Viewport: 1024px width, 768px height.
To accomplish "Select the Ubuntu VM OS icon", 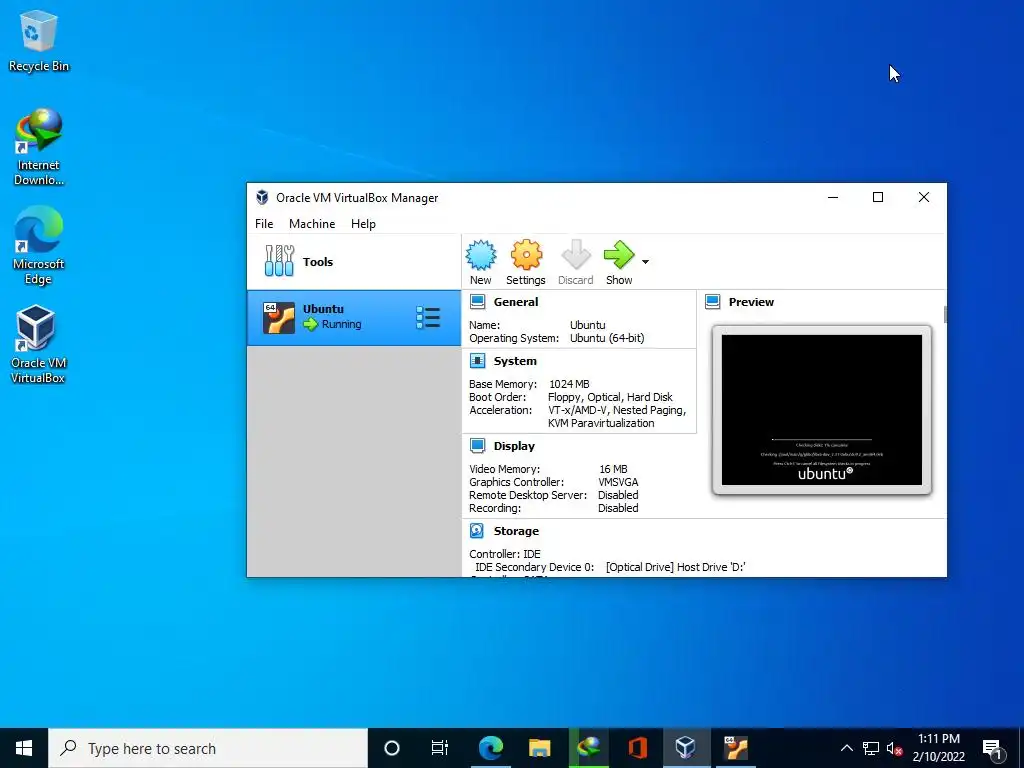I will [x=279, y=318].
